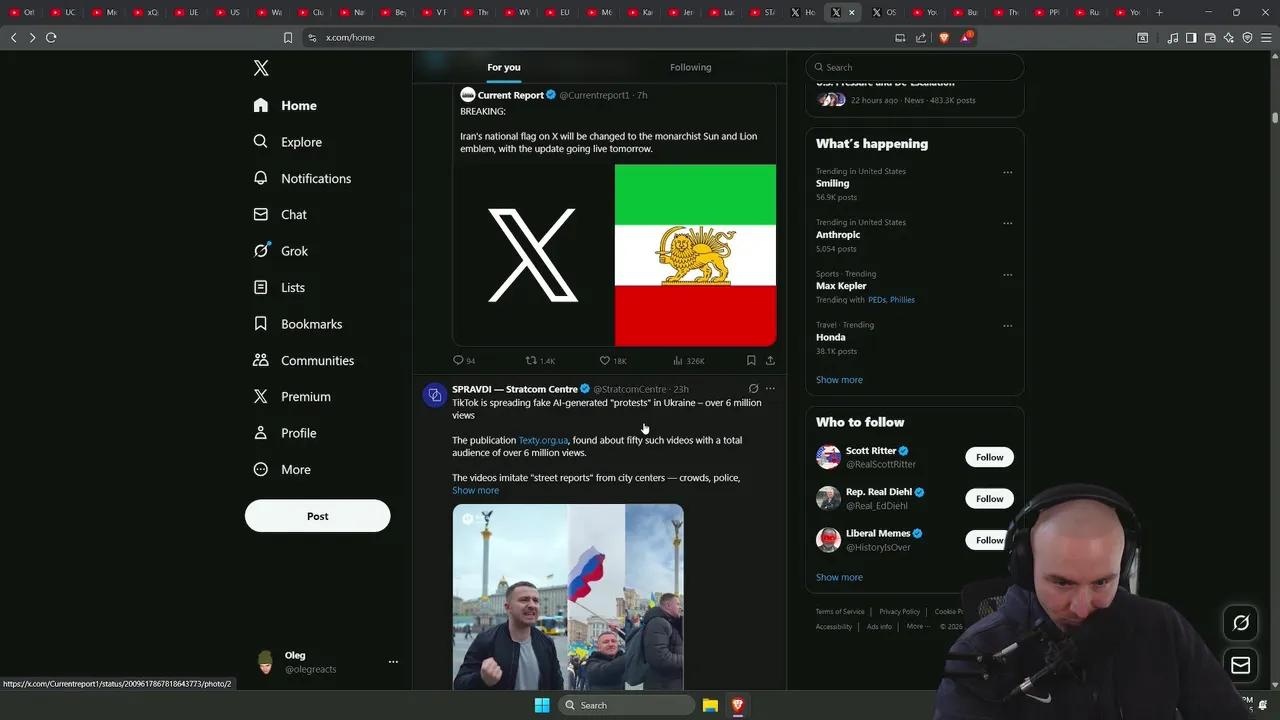Viewport: 1280px width, 720px height.
Task: Open the Texty.org.ua link
Action: 543,440
